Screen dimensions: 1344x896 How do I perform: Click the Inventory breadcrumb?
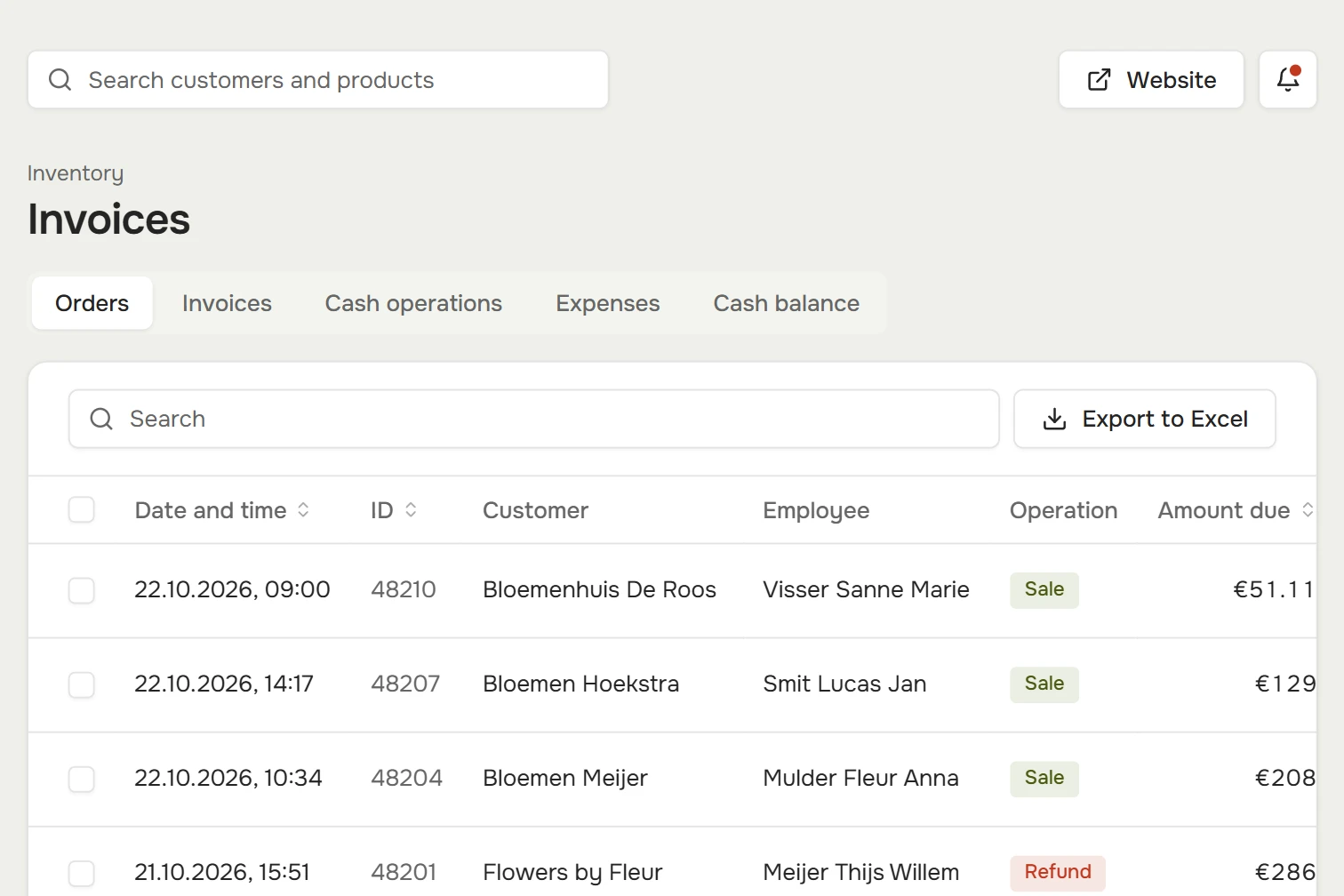click(76, 173)
